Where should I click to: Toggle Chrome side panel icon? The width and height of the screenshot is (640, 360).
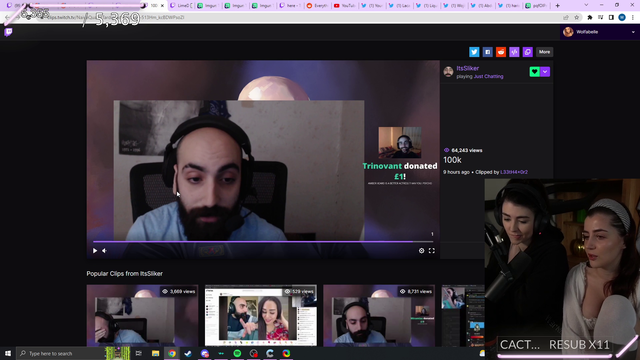click(611, 18)
